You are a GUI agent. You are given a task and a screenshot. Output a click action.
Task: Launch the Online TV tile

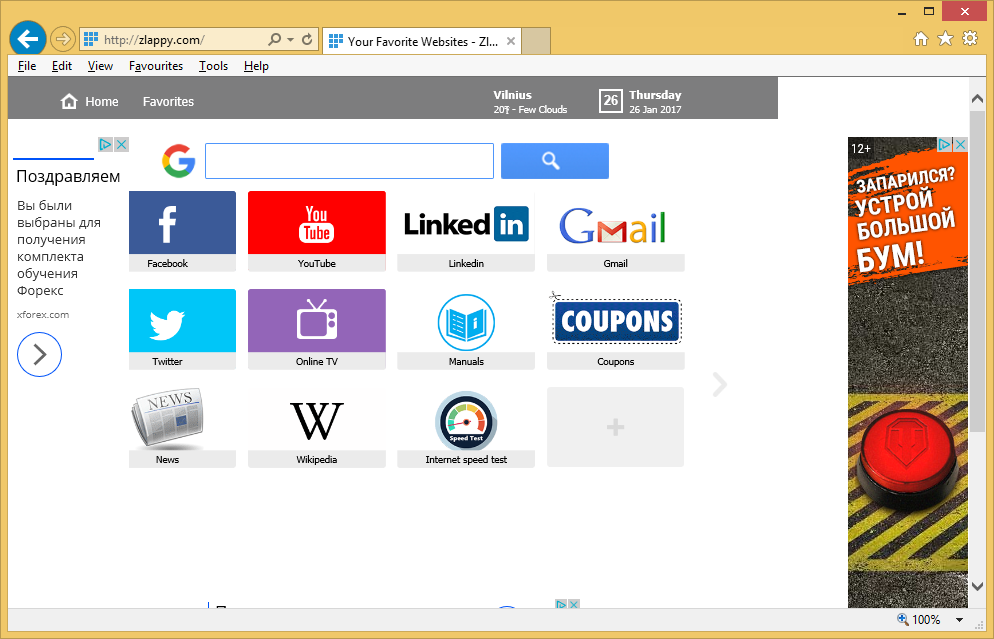coord(316,322)
